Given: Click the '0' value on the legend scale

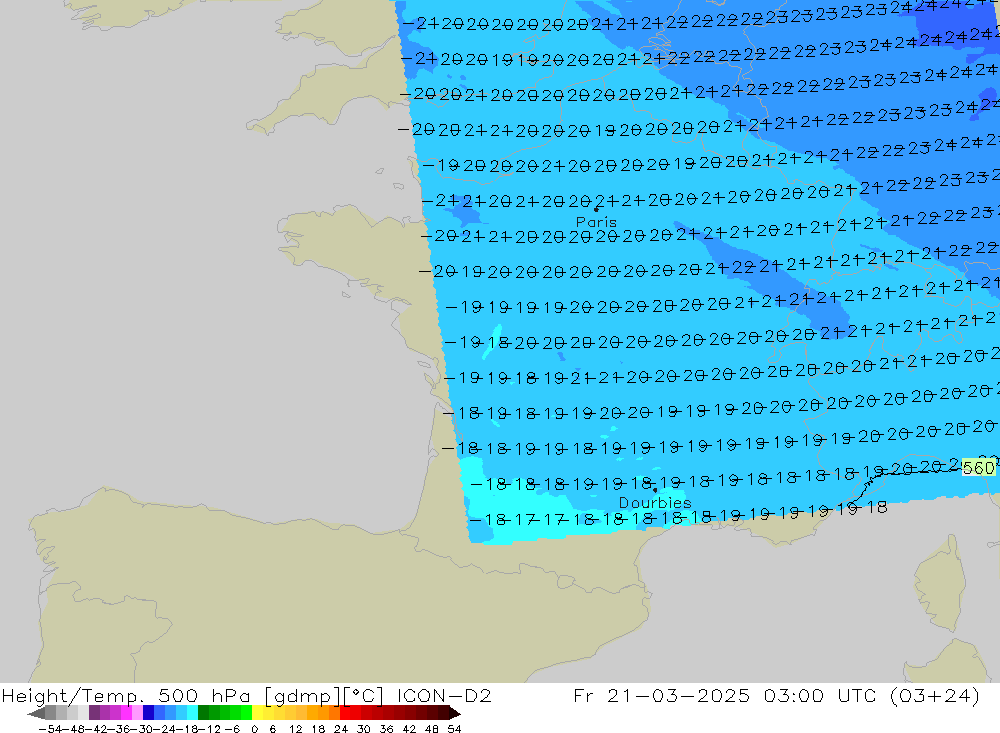Looking at the screenshot, I should tap(254, 729).
